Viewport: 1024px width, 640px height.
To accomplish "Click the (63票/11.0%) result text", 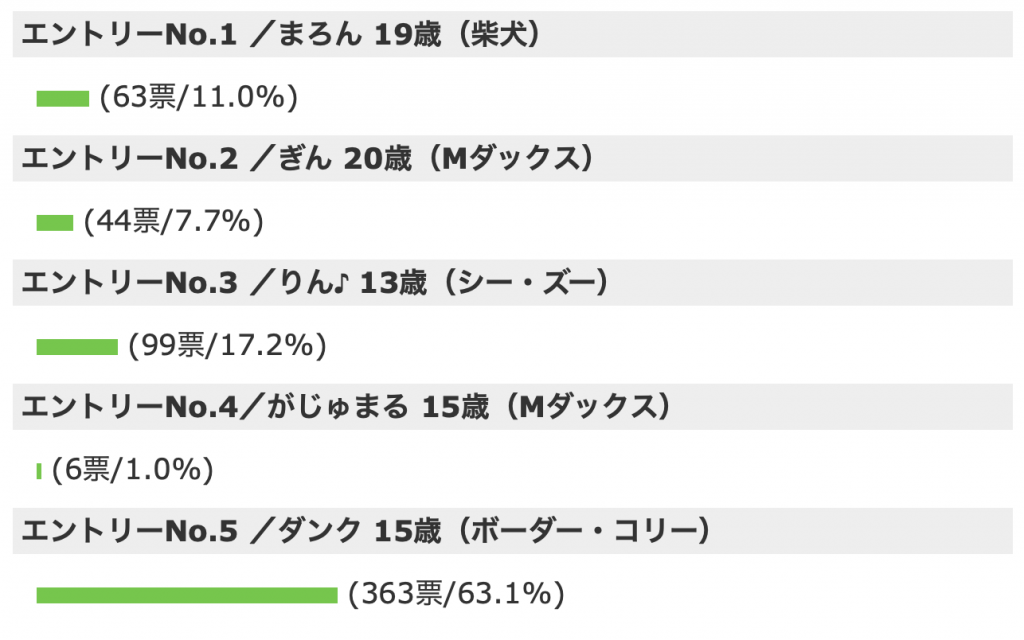I will click(x=199, y=97).
